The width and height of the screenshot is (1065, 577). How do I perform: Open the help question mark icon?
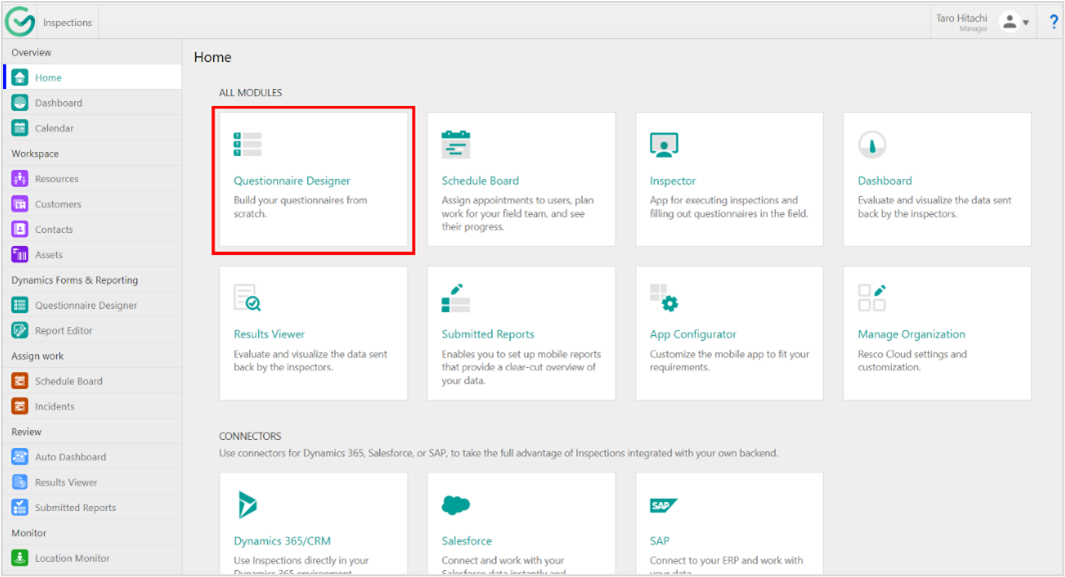(x=1053, y=22)
